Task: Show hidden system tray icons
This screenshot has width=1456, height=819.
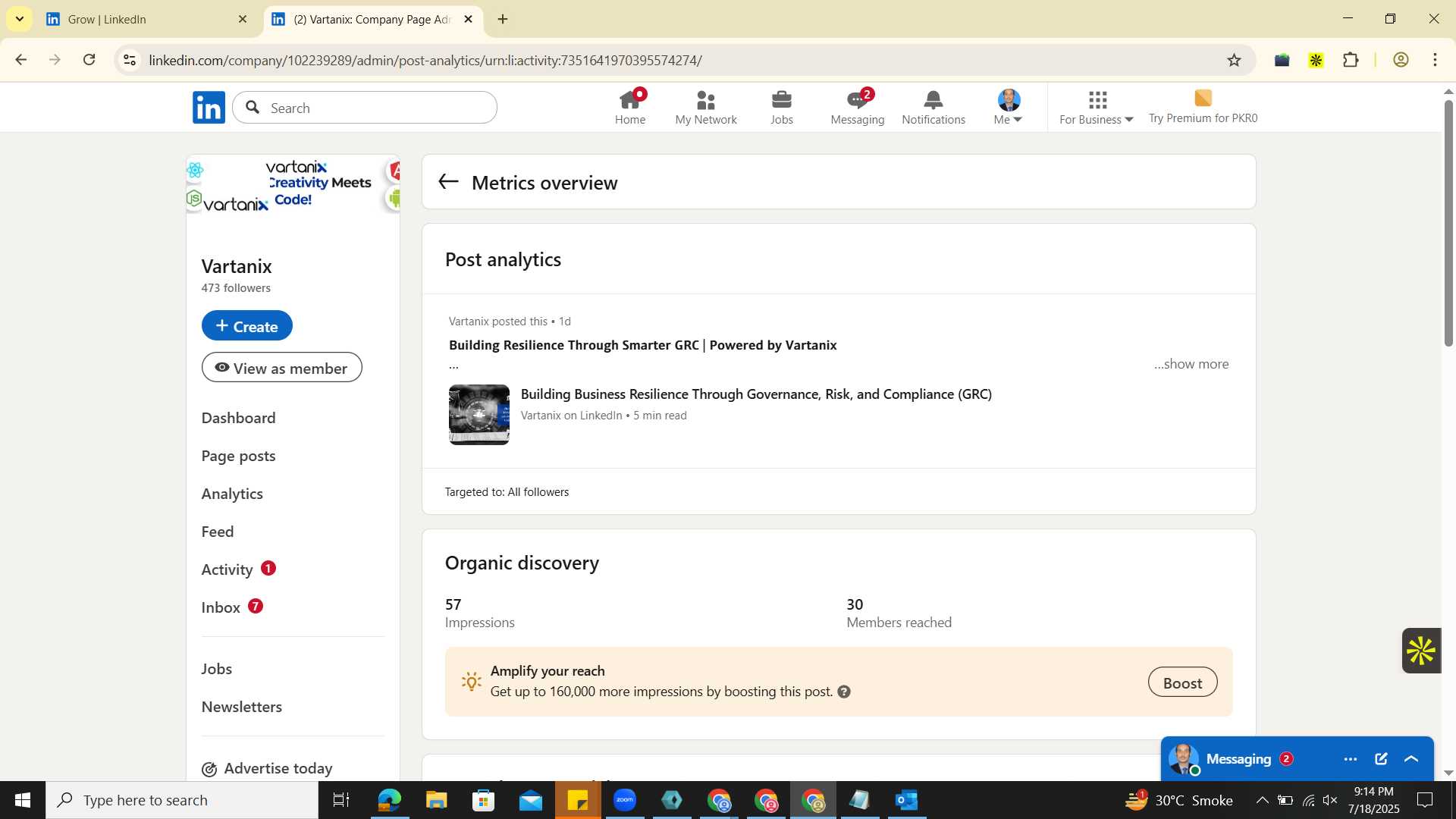Action: 1262,800
